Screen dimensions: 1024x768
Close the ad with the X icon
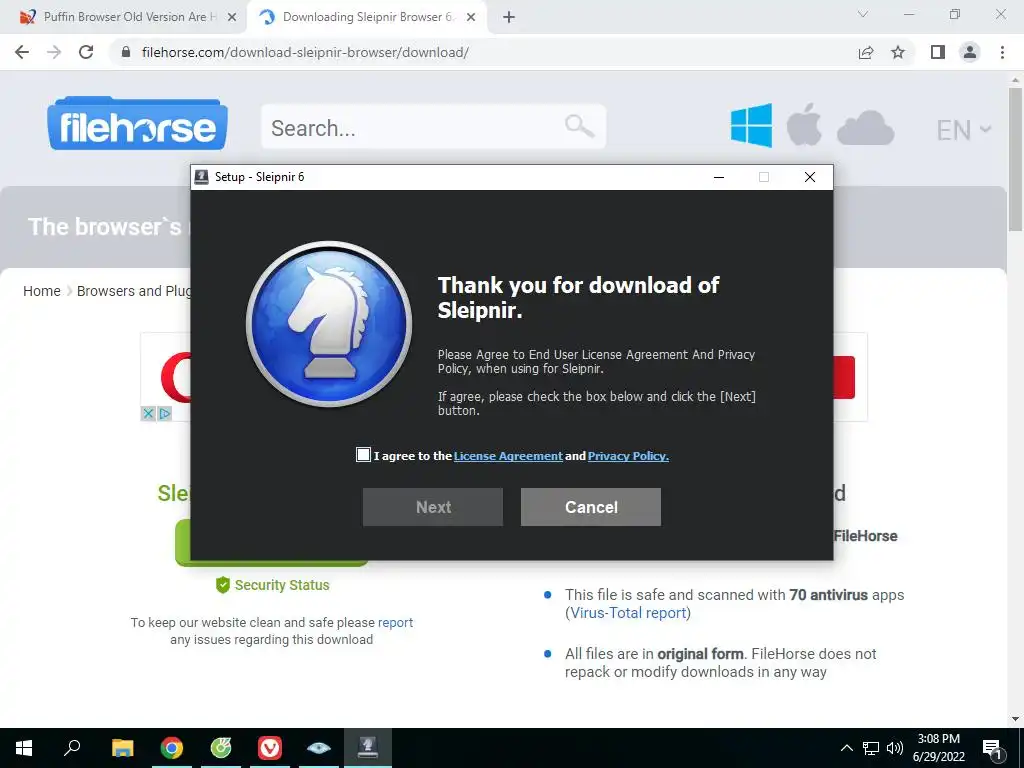pos(148,413)
